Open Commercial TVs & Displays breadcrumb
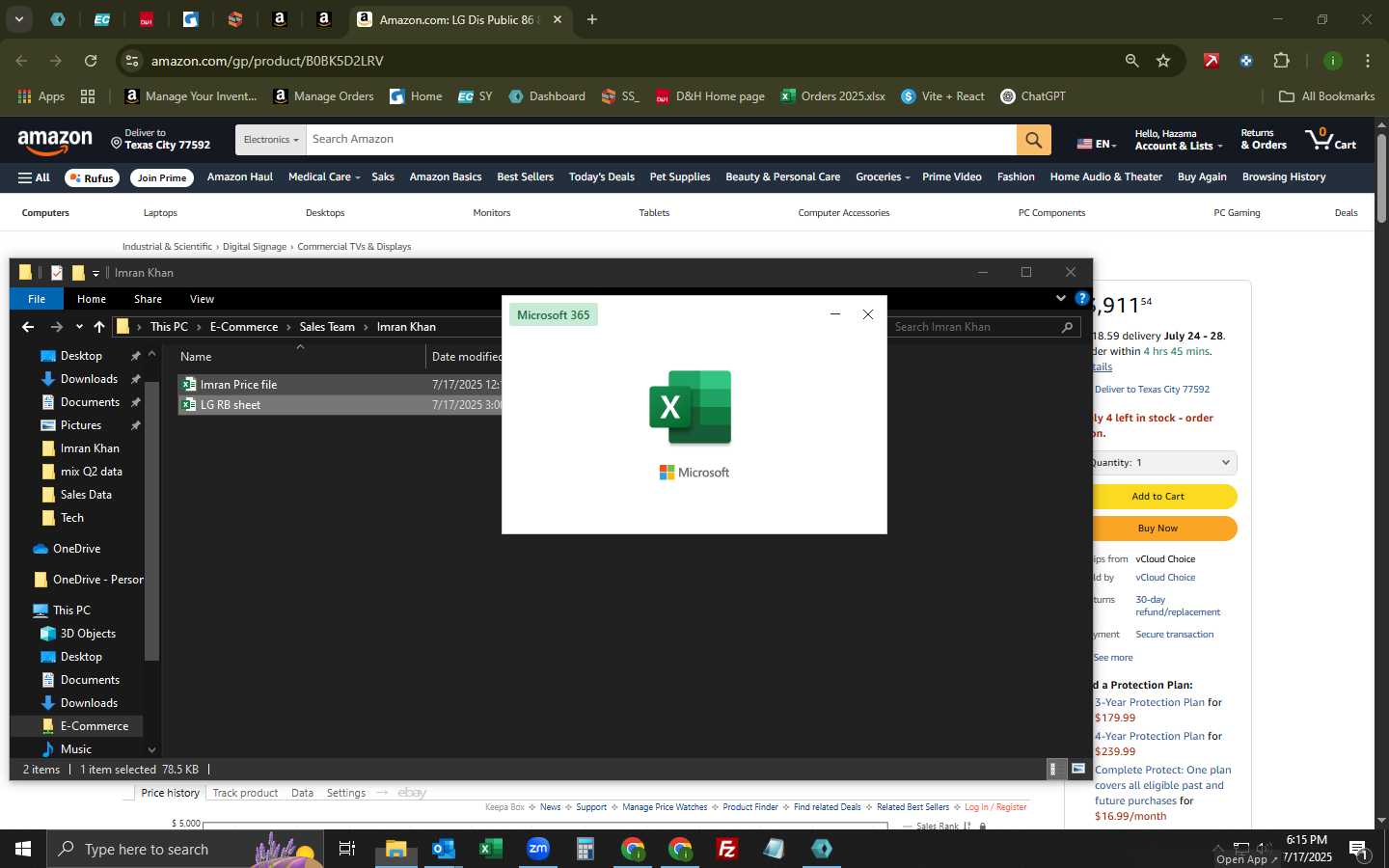Image resolution: width=1389 pixels, height=868 pixels. [354, 247]
